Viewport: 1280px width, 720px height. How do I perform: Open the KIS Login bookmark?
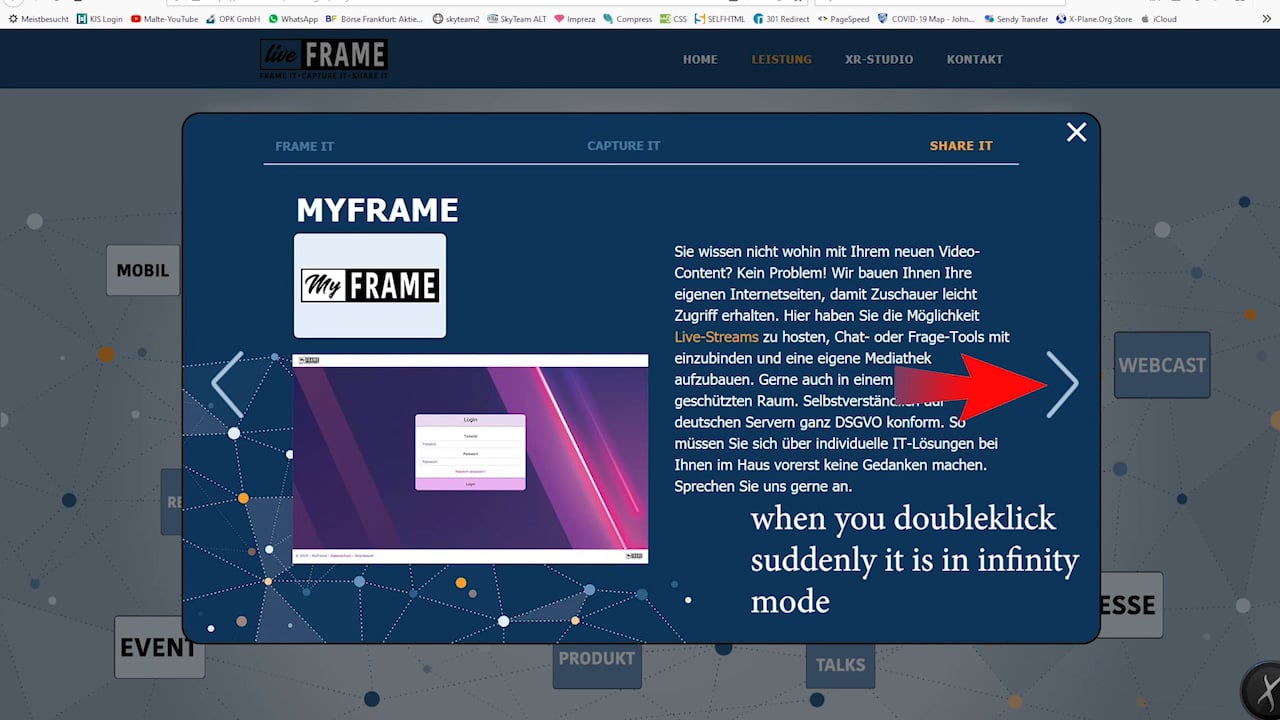pos(99,19)
